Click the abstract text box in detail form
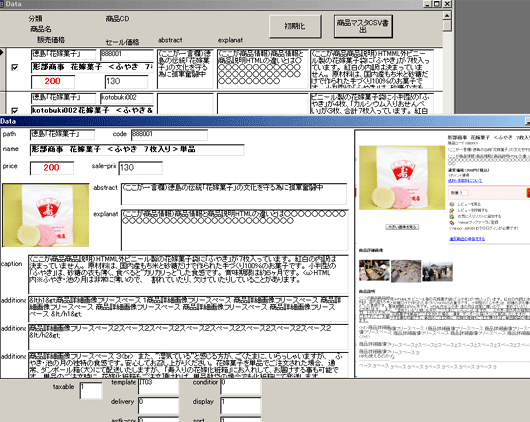 pyautogui.click(x=234, y=194)
